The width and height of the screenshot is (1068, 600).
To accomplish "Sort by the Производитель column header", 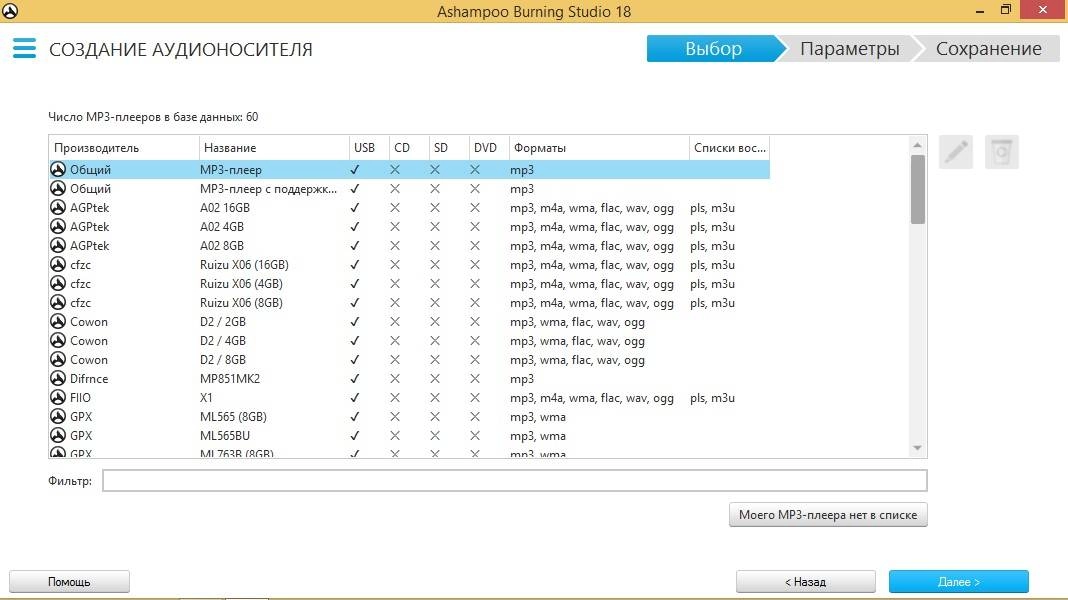I will (x=124, y=148).
